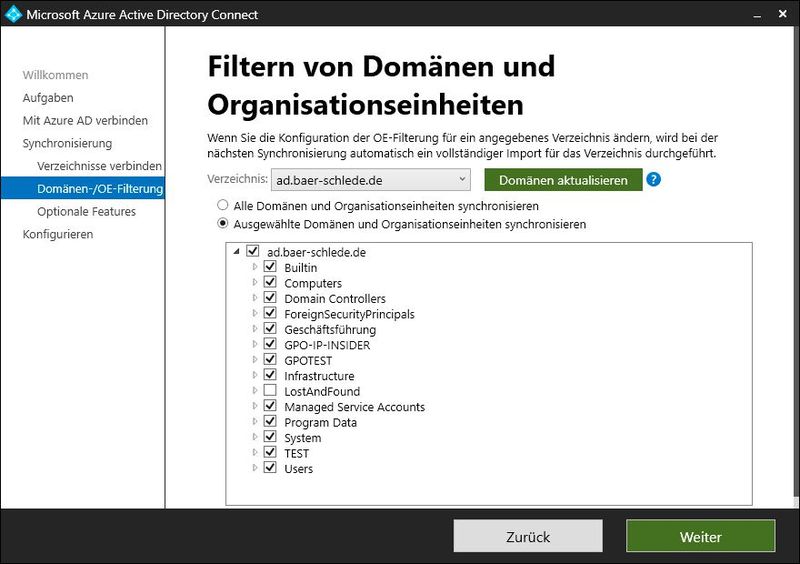The image size is (800, 564).
Task: Uncheck the Program Data checkbox
Action: [x=270, y=421]
